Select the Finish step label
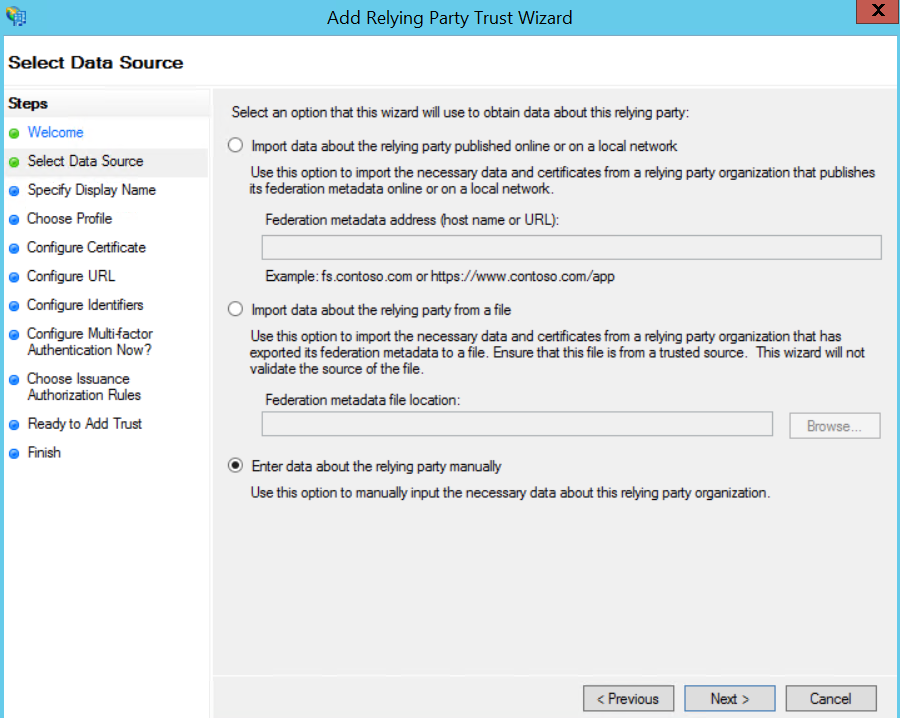This screenshot has height=718, width=900. [x=44, y=452]
